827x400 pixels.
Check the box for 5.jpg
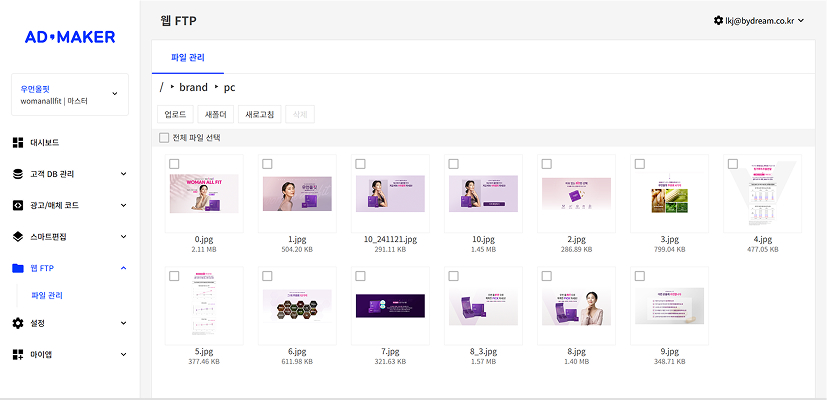click(x=174, y=276)
